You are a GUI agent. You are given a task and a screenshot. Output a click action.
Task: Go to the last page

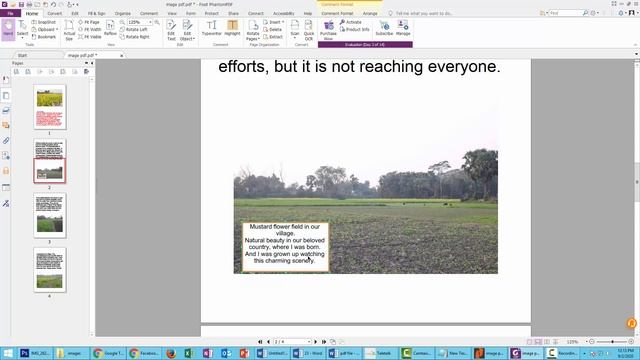pos(324,342)
